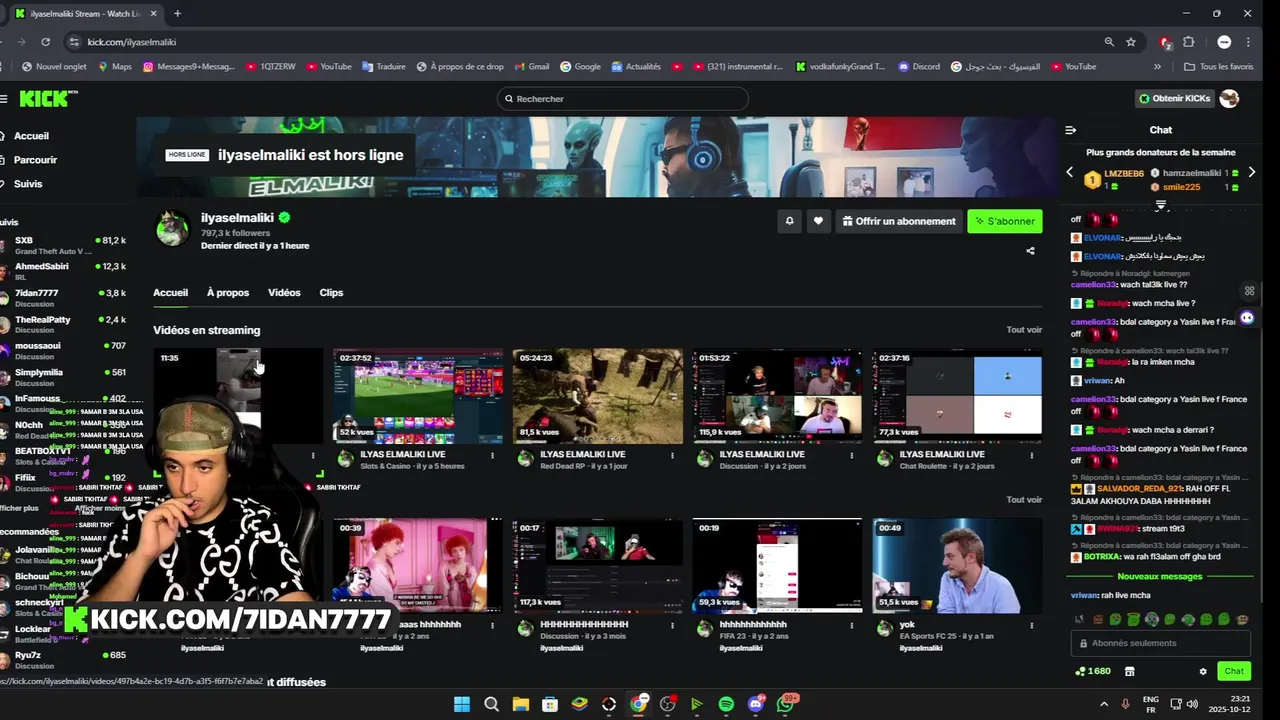Open the Tous les favoris folder
This screenshot has width=1280, height=720.
point(1218,67)
